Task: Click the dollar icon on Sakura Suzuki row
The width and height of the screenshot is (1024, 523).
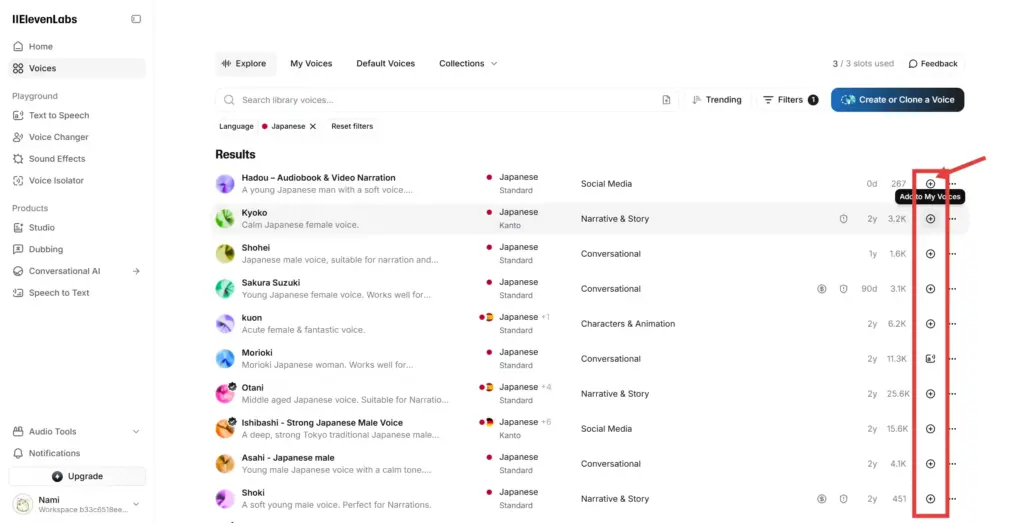Action: coord(822,289)
